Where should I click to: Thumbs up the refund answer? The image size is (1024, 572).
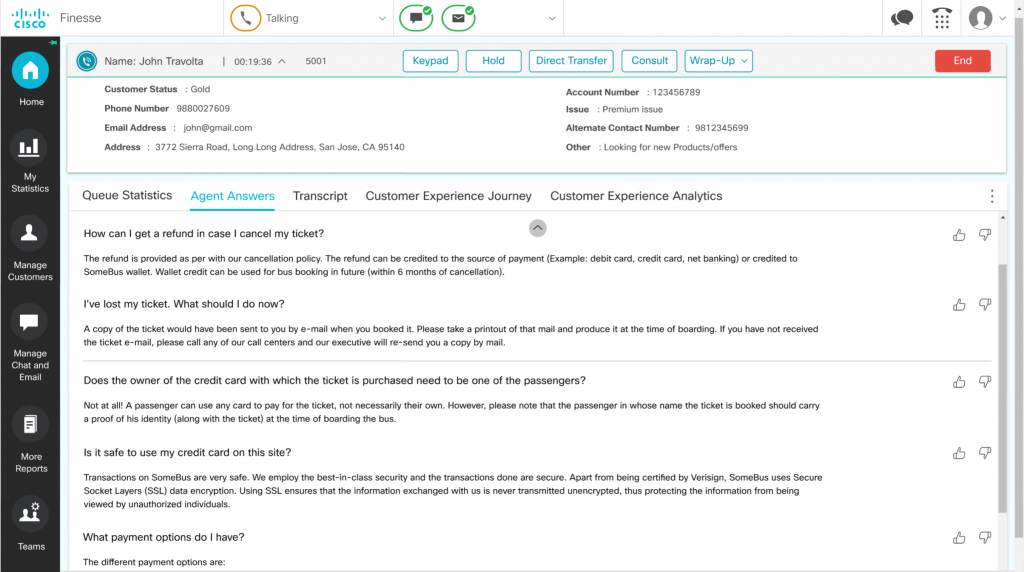pyautogui.click(x=959, y=235)
